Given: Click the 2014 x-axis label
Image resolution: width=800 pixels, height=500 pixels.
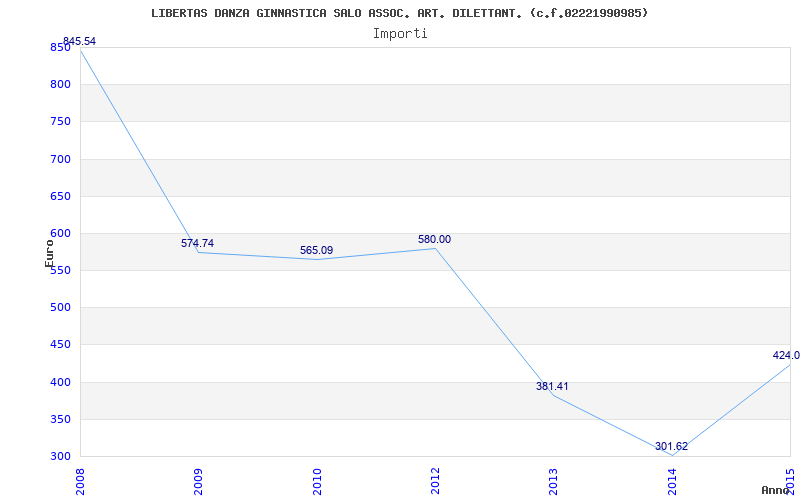Looking at the screenshot, I should pos(672,481).
